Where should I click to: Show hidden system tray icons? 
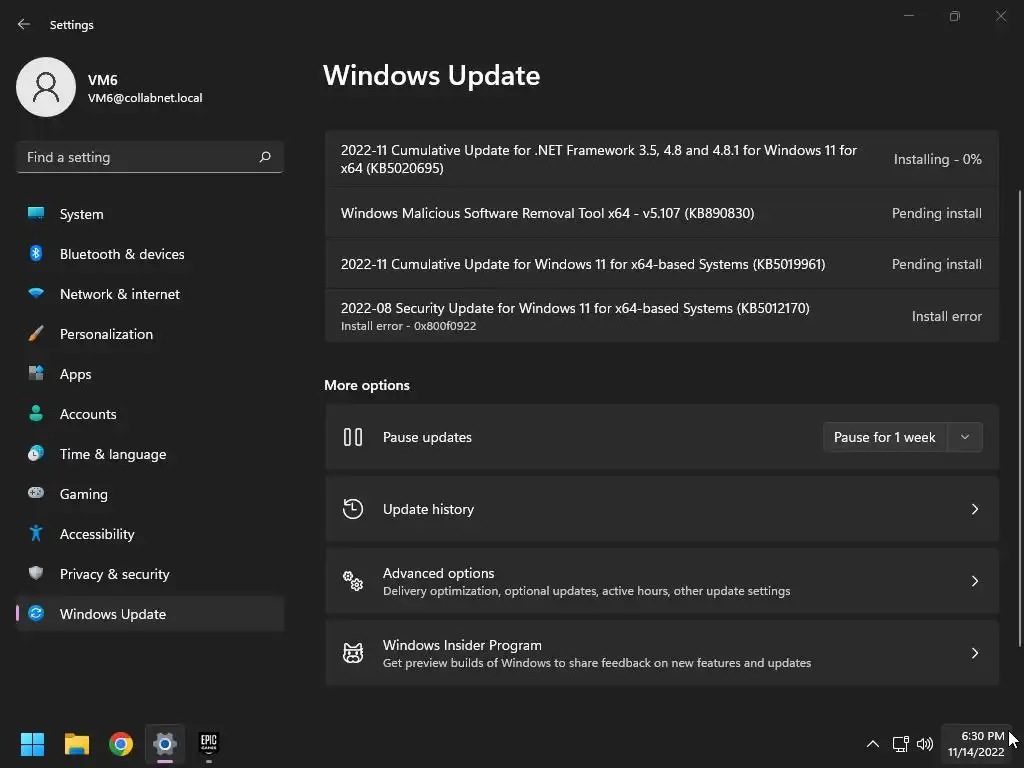click(872, 744)
